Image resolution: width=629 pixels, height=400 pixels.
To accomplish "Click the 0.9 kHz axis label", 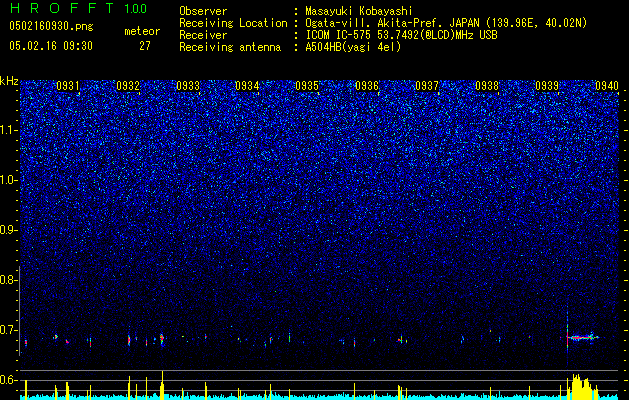I will tap(8, 230).
